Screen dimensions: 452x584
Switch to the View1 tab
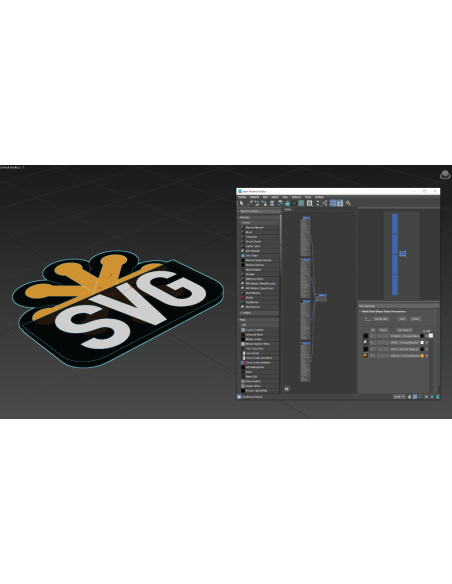288,209
